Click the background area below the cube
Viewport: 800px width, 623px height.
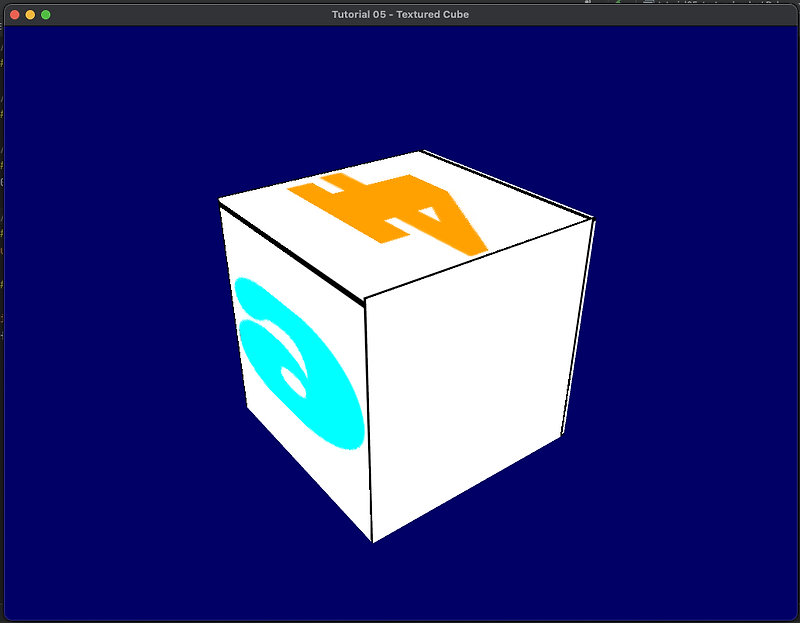click(400, 580)
